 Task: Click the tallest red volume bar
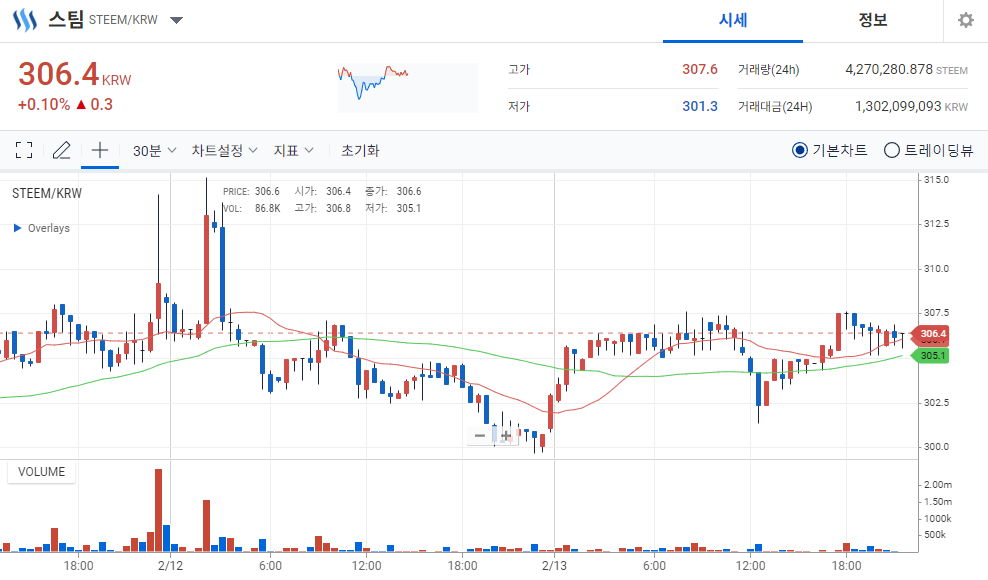[158, 510]
